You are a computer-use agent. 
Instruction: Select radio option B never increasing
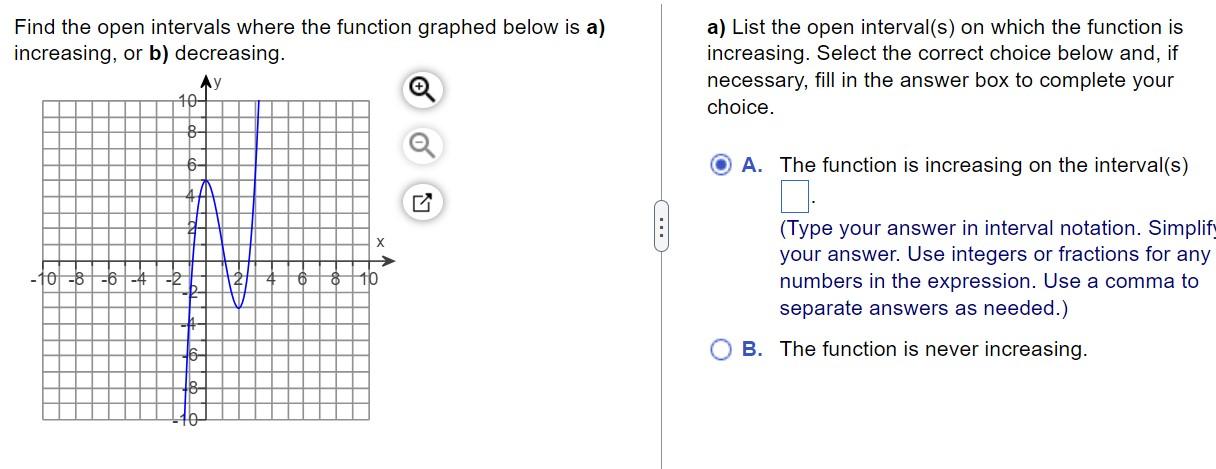coord(721,349)
